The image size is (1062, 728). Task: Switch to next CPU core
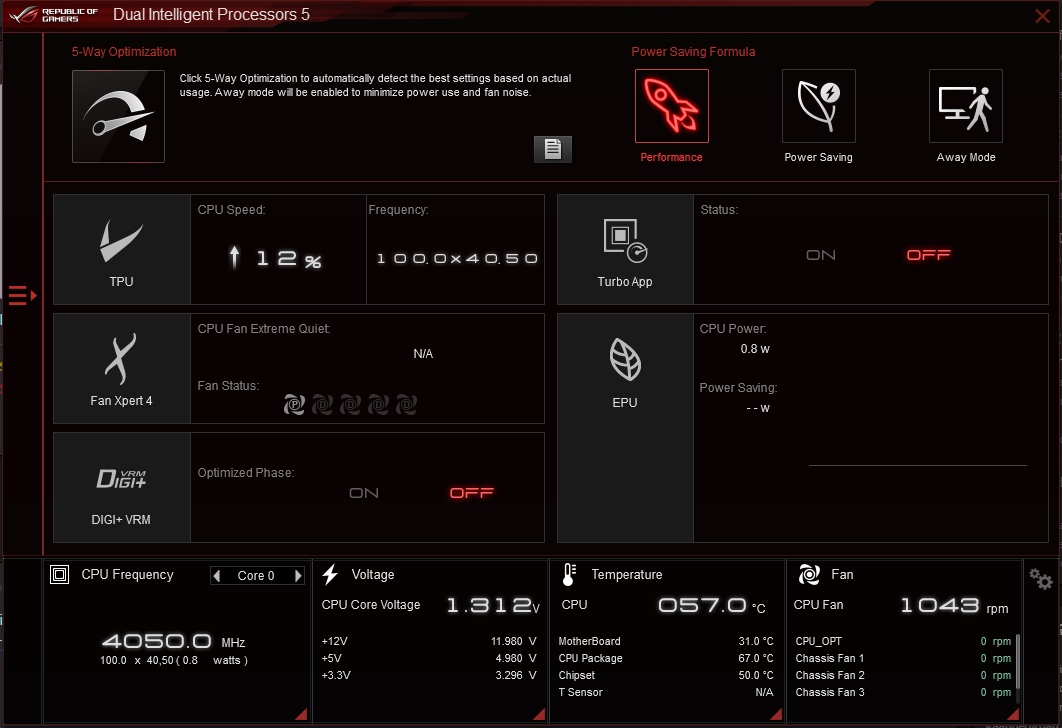(297, 576)
